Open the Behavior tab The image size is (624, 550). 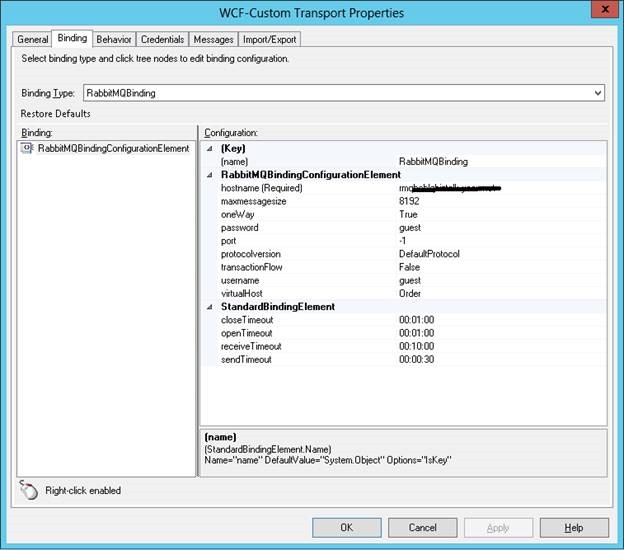(x=114, y=39)
